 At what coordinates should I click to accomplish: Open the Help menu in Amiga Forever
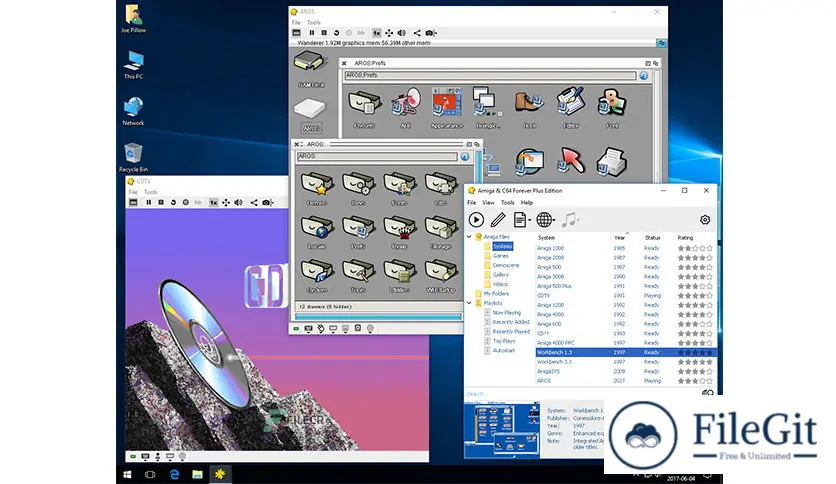(x=527, y=203)
